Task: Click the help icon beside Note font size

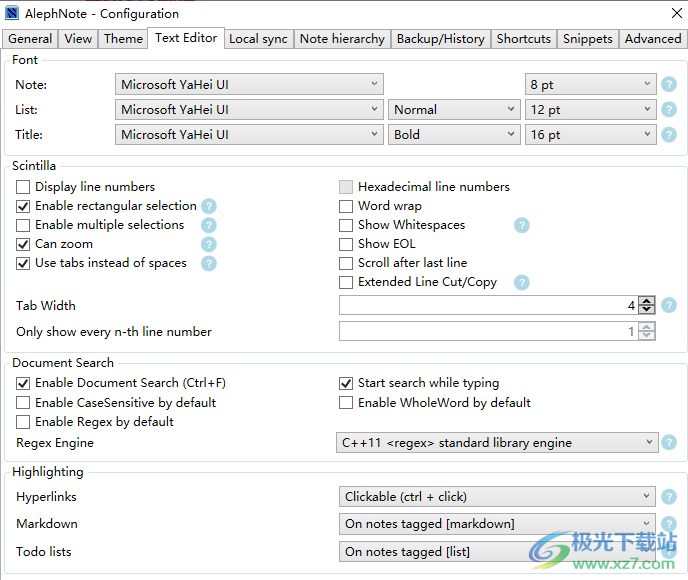Action: (x=669, y=84)
